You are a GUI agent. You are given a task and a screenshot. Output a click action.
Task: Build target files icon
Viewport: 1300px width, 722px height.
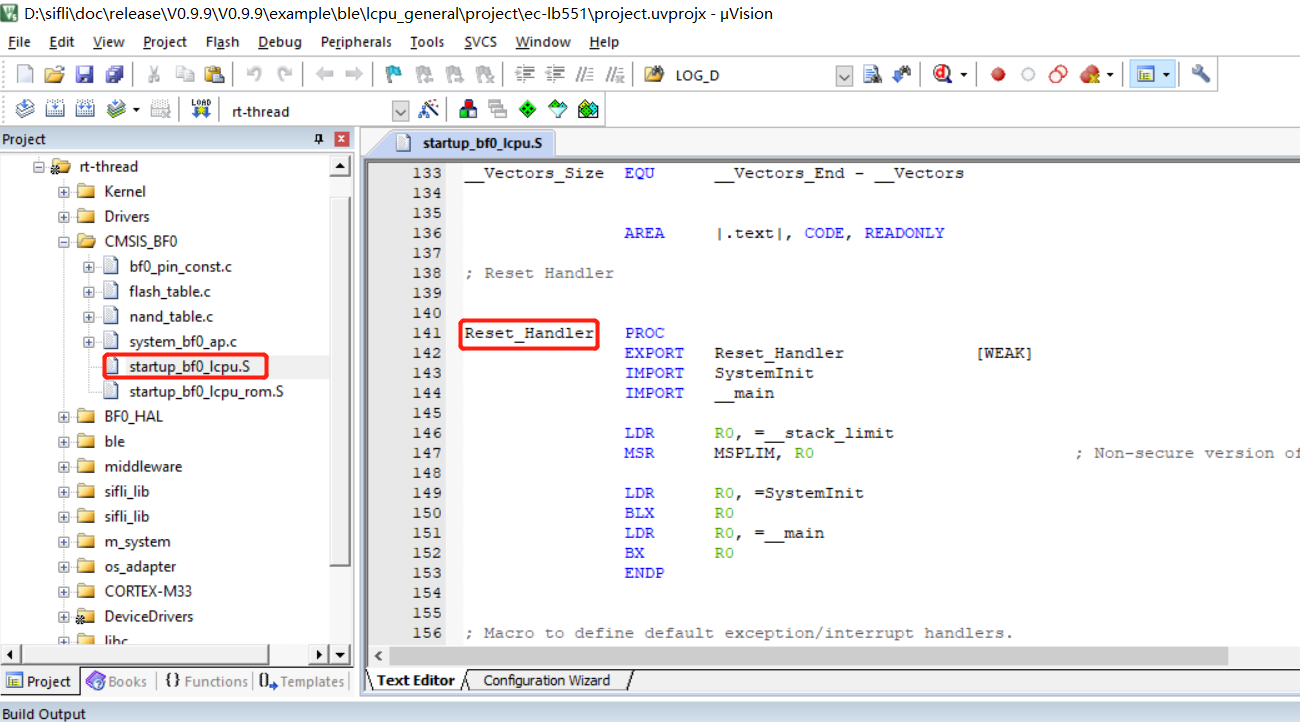55,110
